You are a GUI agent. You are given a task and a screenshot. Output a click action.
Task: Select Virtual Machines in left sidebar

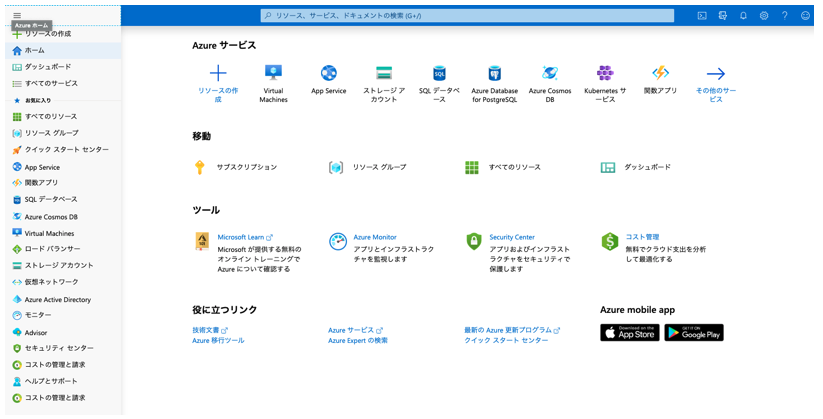64,233
